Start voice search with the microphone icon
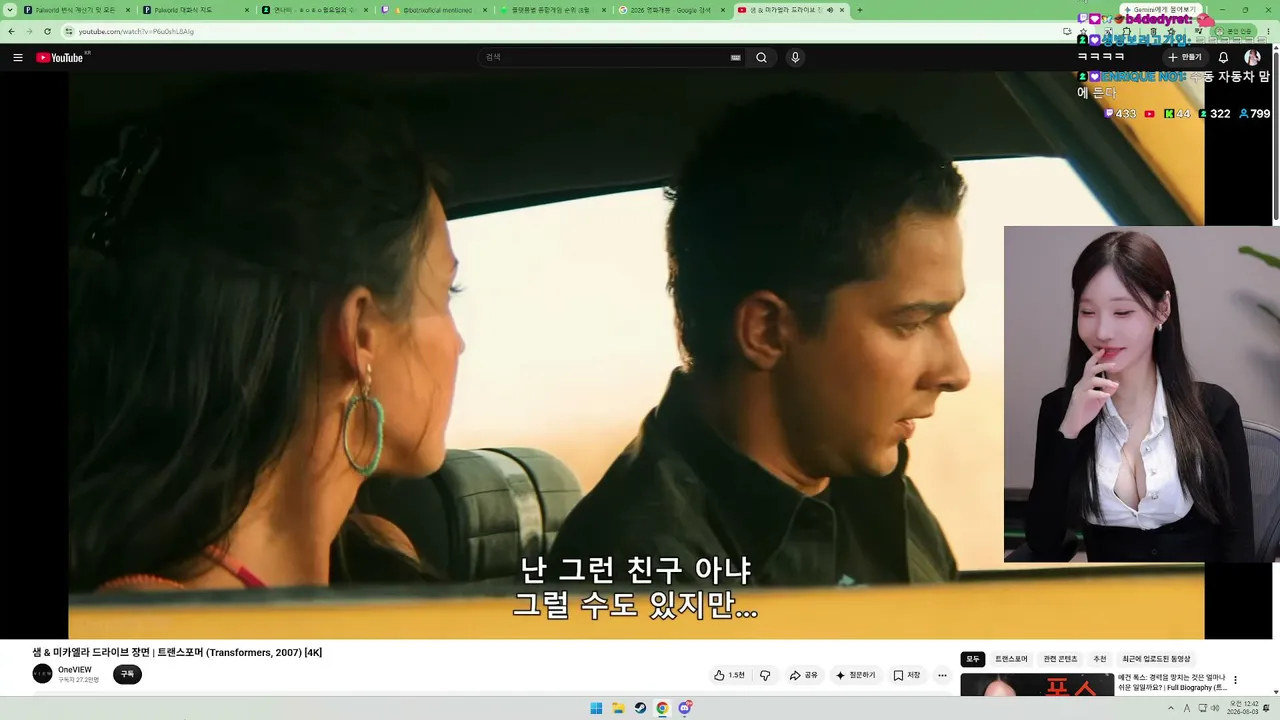1280x720 pixels. coord(795,58)
